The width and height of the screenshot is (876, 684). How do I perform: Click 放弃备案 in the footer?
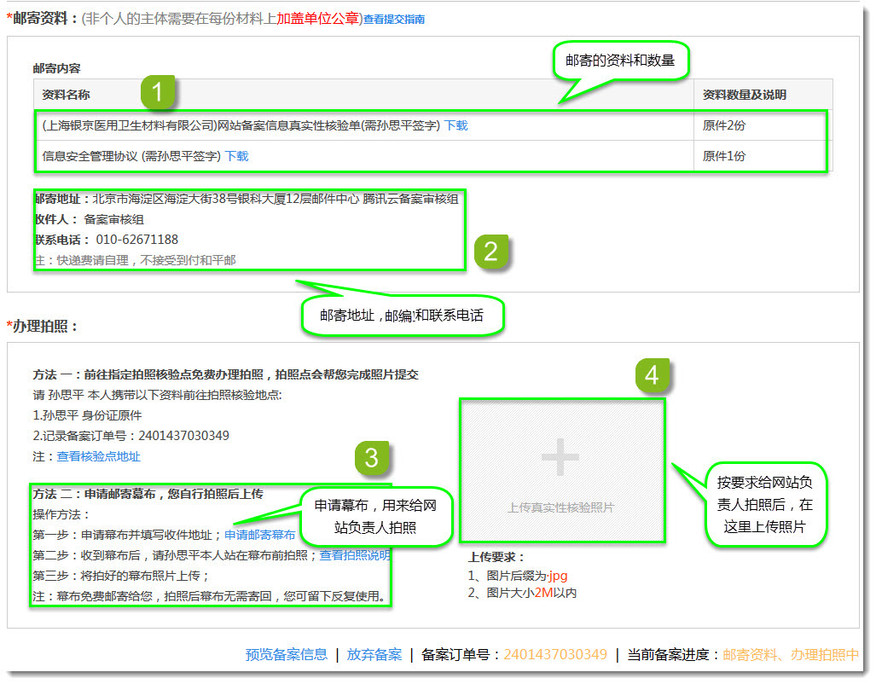374,655
